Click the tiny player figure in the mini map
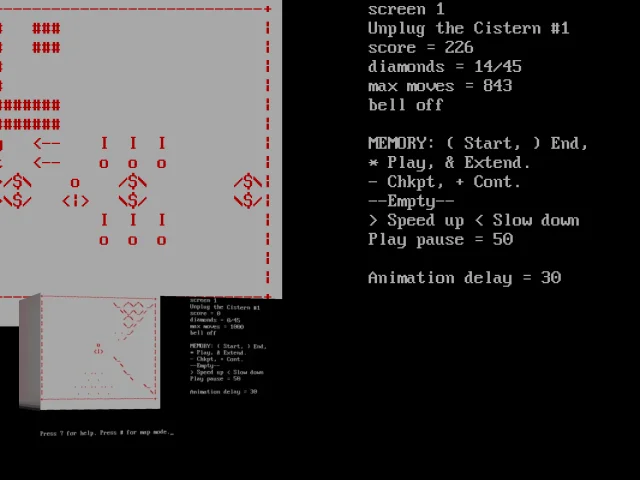Image resolution: width=640 pixels, height=480 pixels. tap(98, 349)
